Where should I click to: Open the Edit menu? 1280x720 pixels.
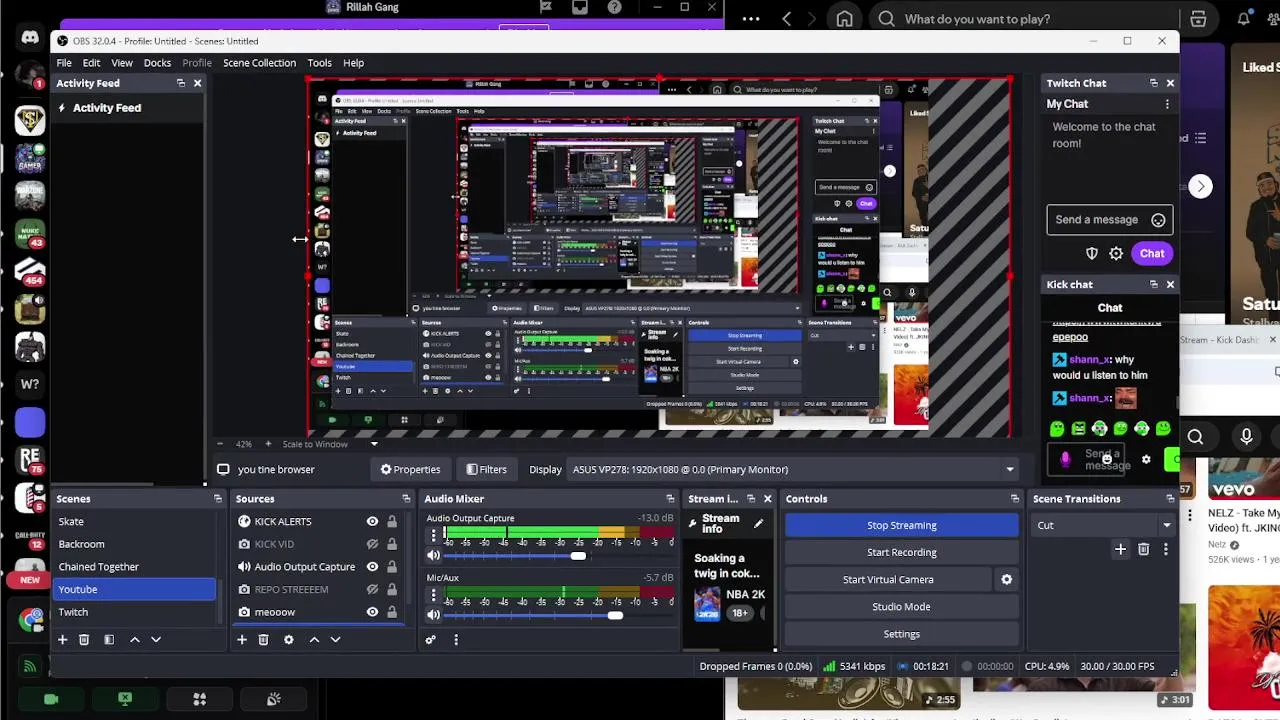(91, 63)
